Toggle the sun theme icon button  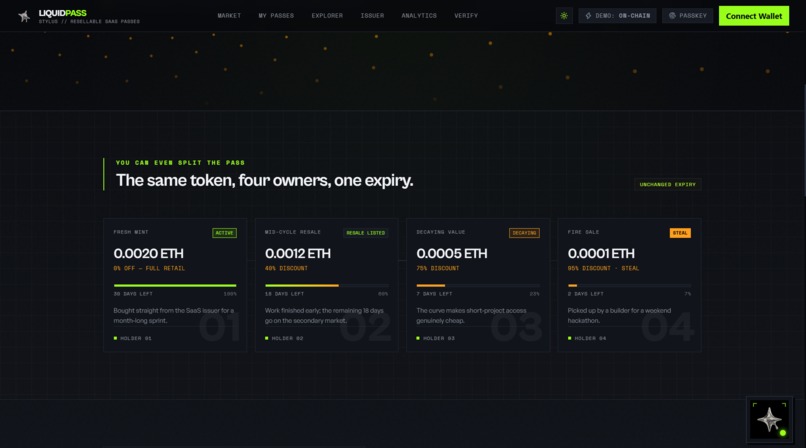564,16
